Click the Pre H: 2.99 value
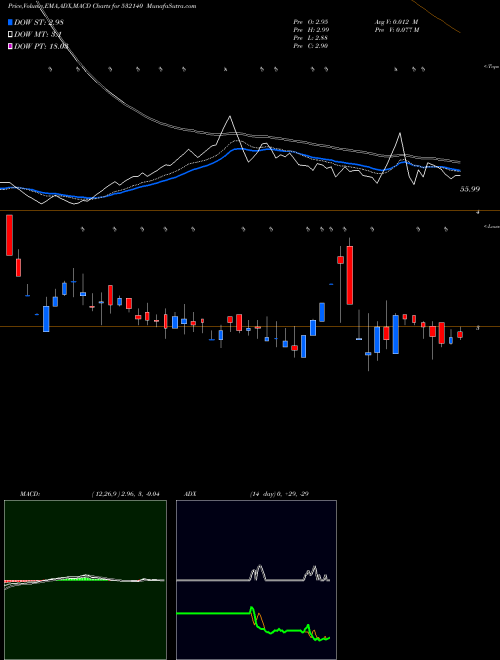This screenshot has height=660, width=500. (x=311, y=30)
